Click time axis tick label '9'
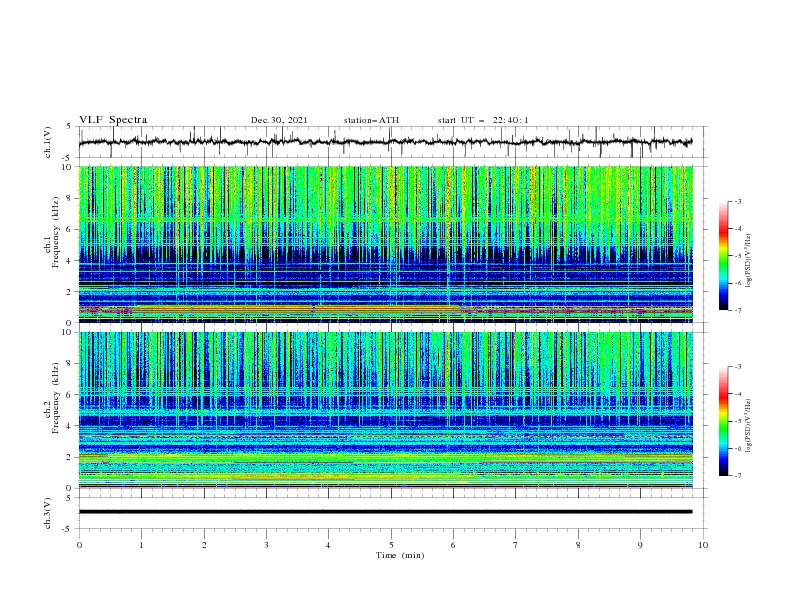 point(640,545)
